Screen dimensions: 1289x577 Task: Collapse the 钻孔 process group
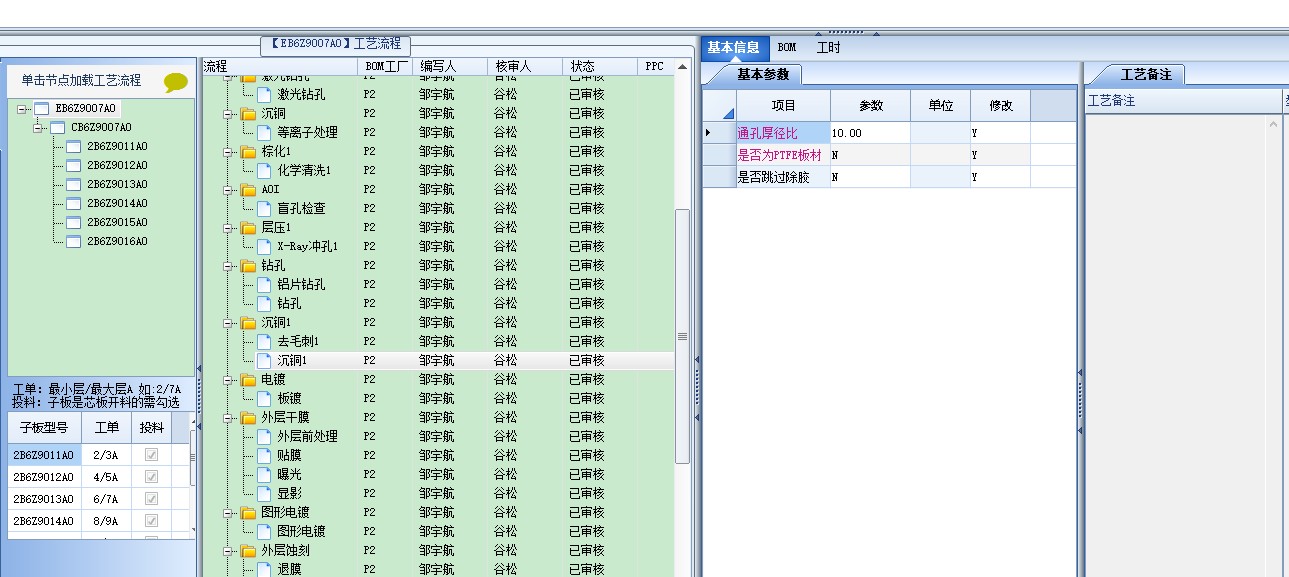[x=229, y=265]
